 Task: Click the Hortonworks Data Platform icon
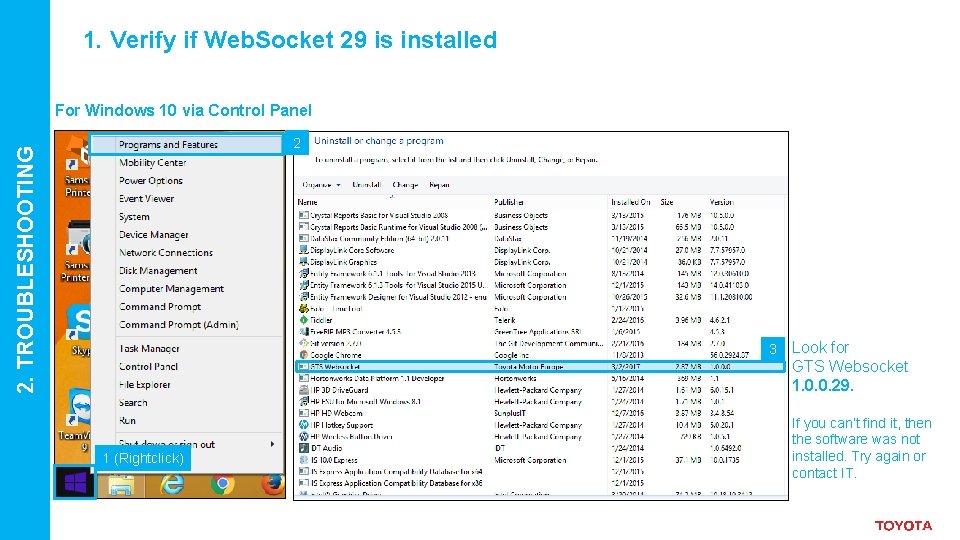tap(303, 378)
